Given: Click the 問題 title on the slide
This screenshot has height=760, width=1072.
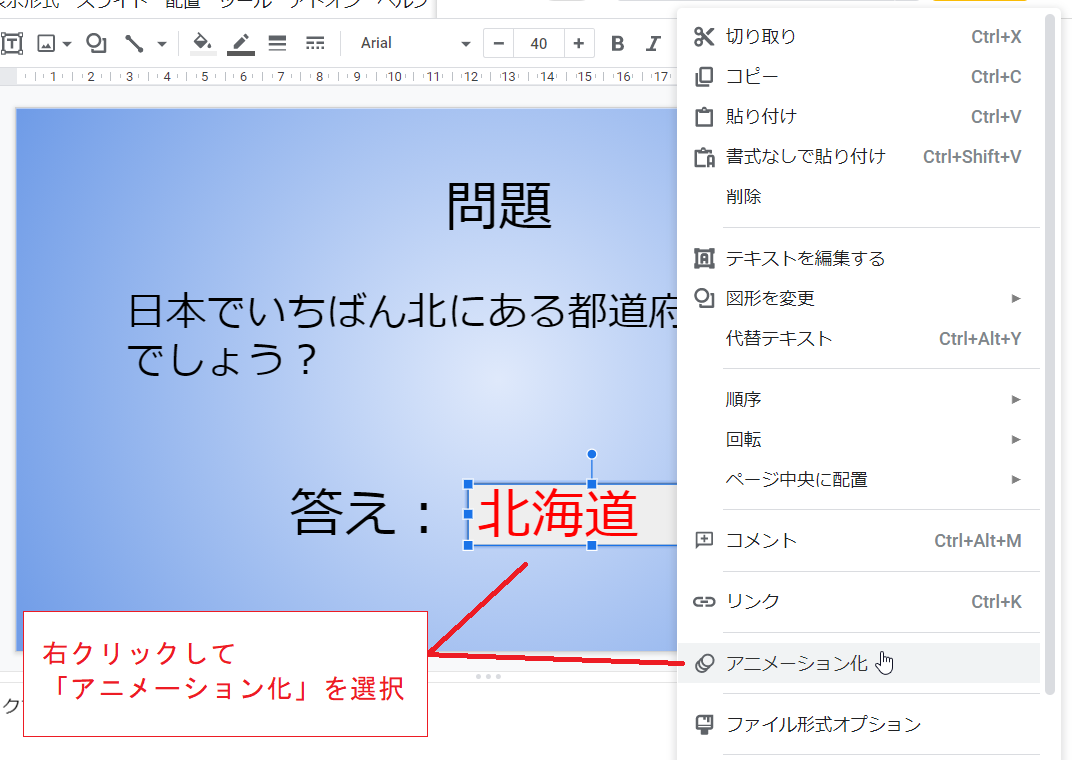Looking at the screenshot, I should [499, 206].
